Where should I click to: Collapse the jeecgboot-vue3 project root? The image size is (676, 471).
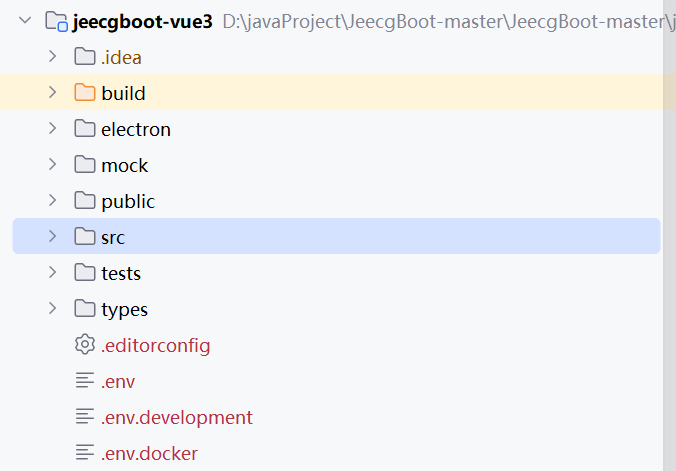coord(25,20)
